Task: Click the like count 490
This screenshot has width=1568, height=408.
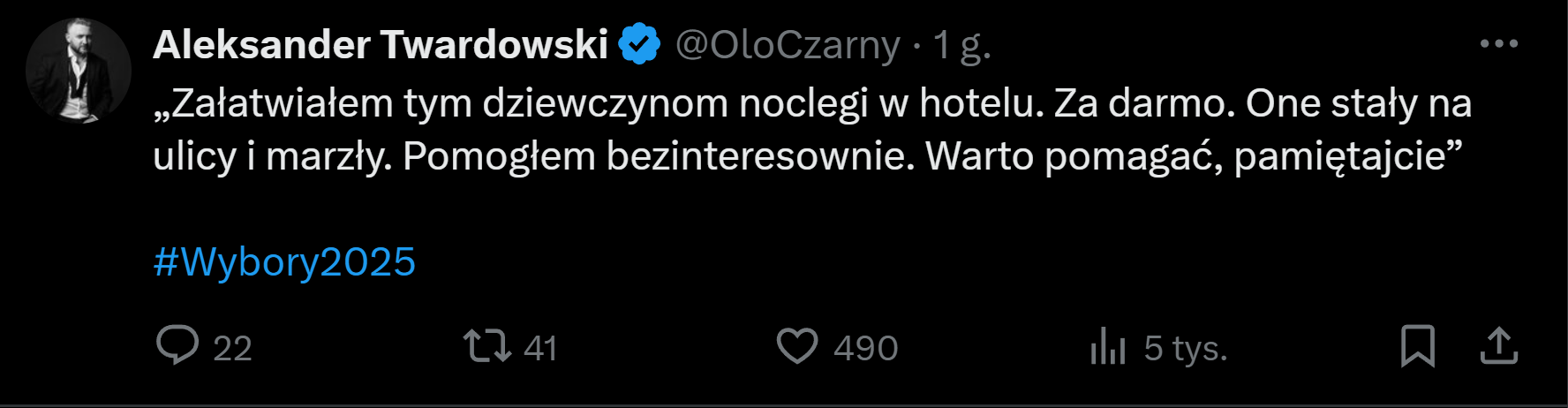Action: pos(865,348)
